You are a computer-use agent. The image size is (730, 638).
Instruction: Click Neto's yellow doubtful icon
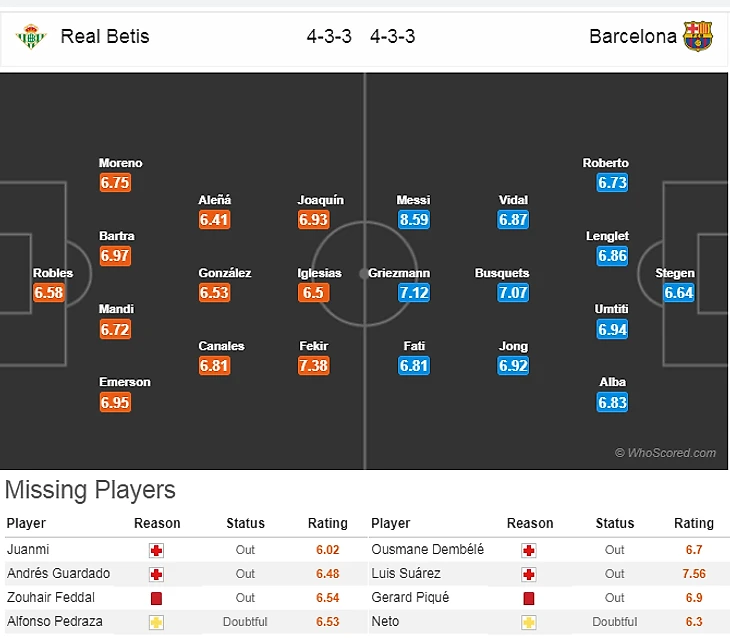tap(529, 622)
